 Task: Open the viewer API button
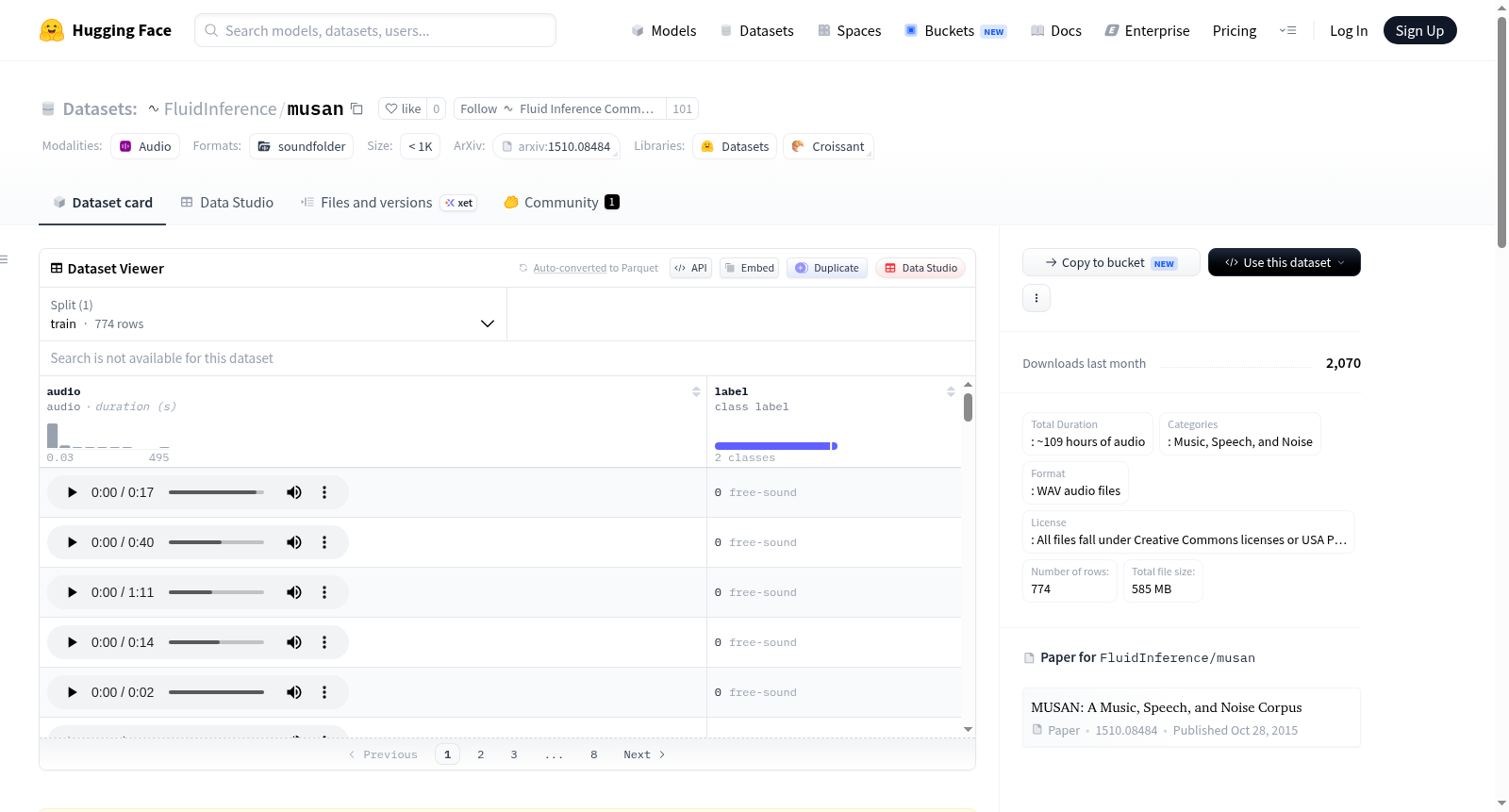[690, 268]
